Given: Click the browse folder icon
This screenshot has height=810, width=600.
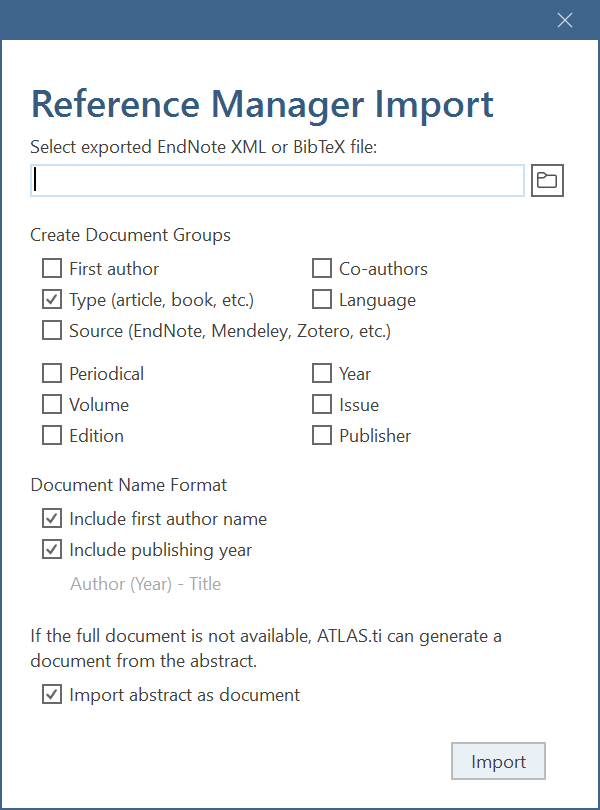Looking at the screenshot, I should click(x=547, y=180).
